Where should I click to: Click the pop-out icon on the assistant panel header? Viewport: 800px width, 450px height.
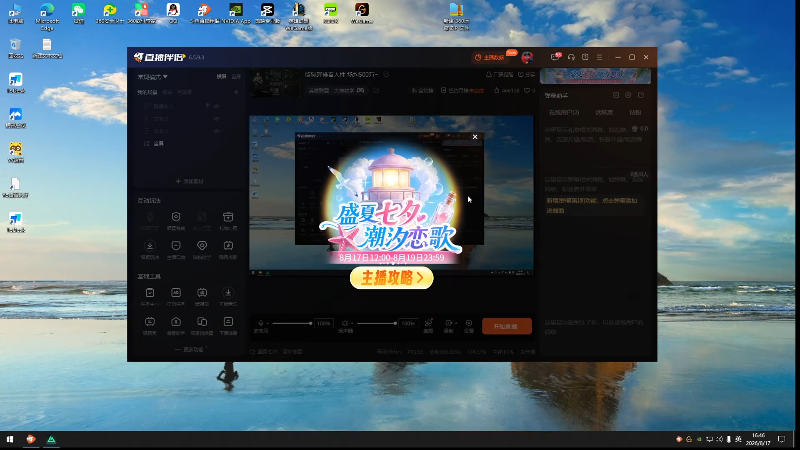pos(641,95)
